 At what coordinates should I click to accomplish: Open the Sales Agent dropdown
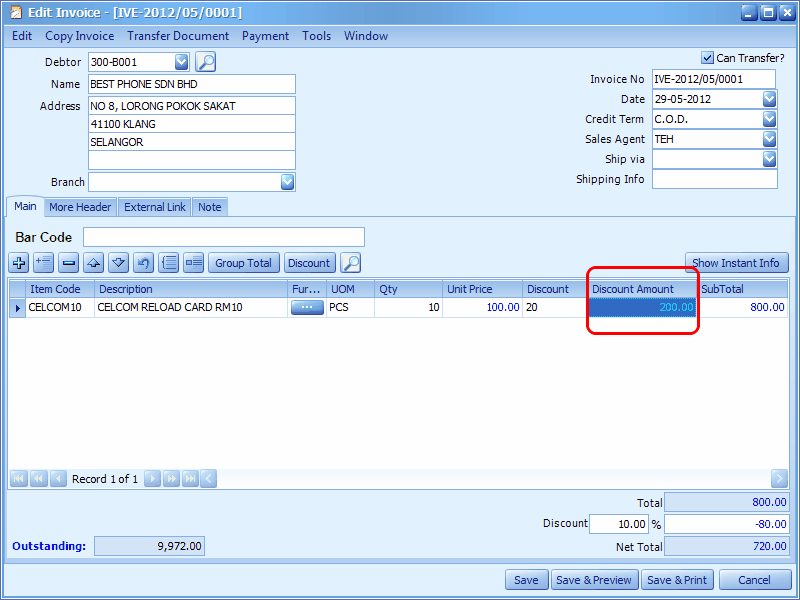tap(769, 139)
